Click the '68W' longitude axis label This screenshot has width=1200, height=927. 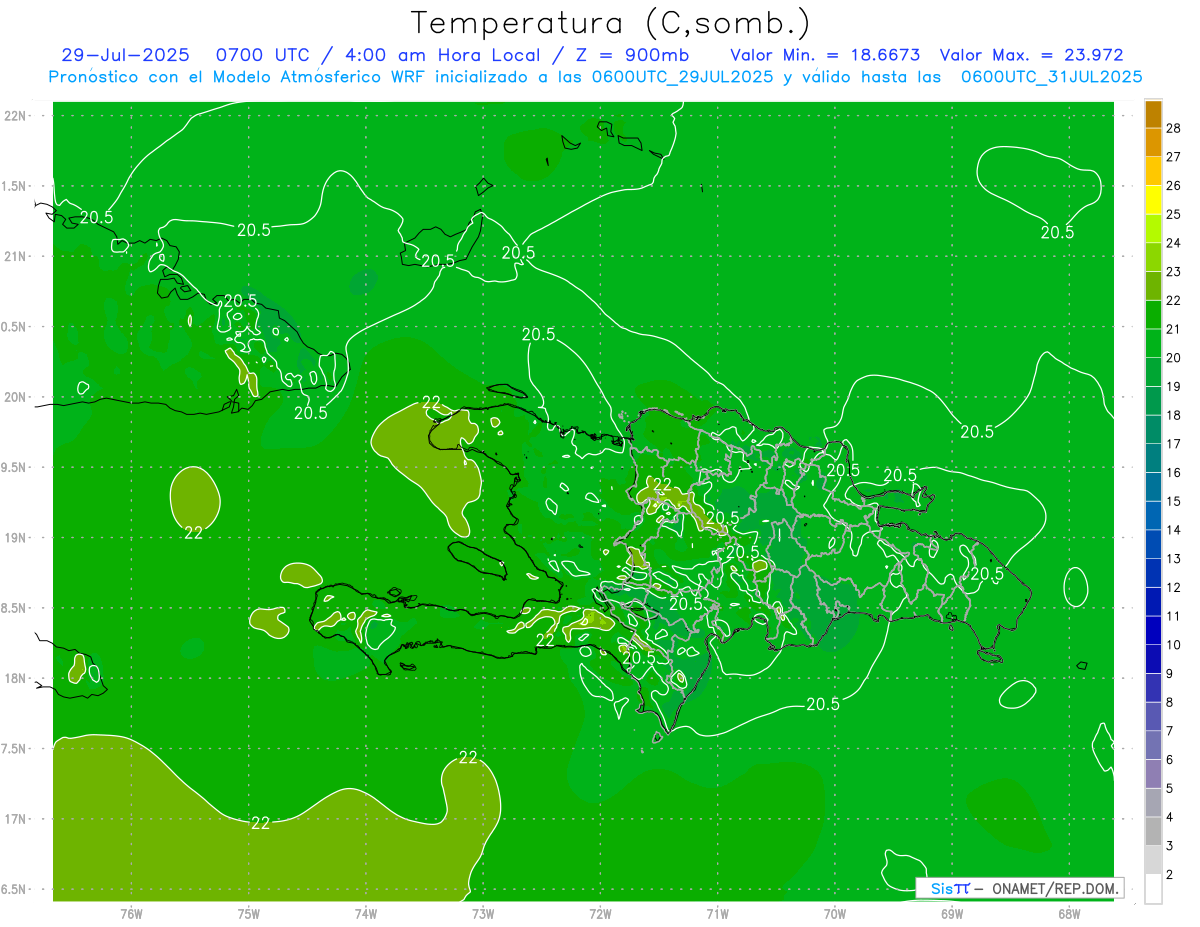tap(1068, 914)
